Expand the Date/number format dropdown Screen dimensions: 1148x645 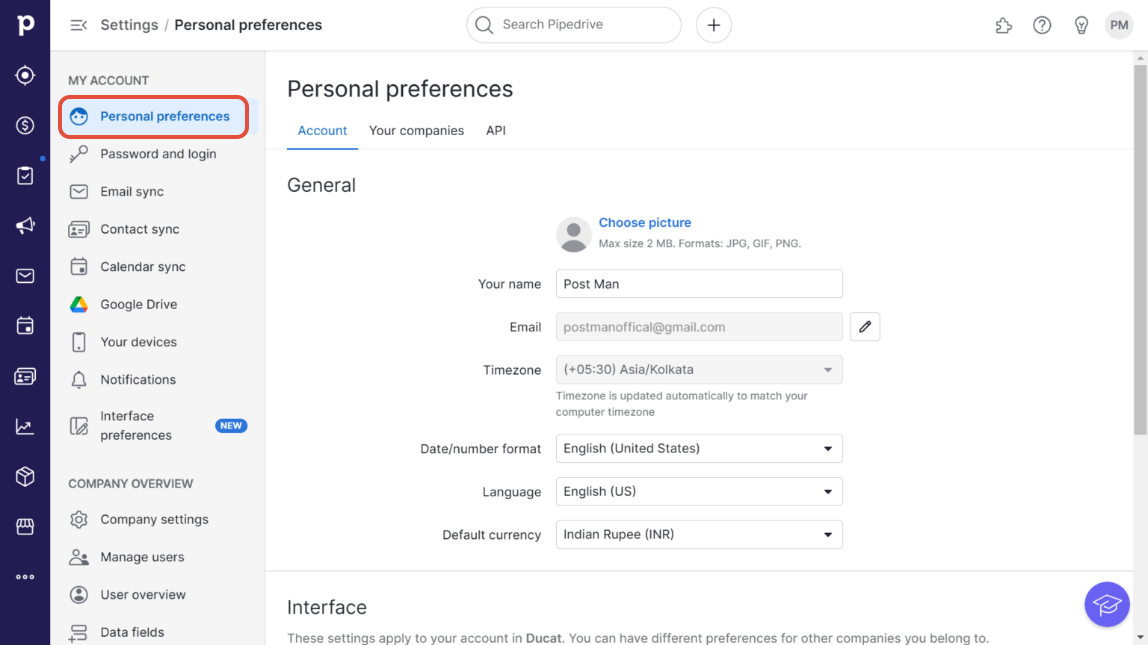(699, 449)
